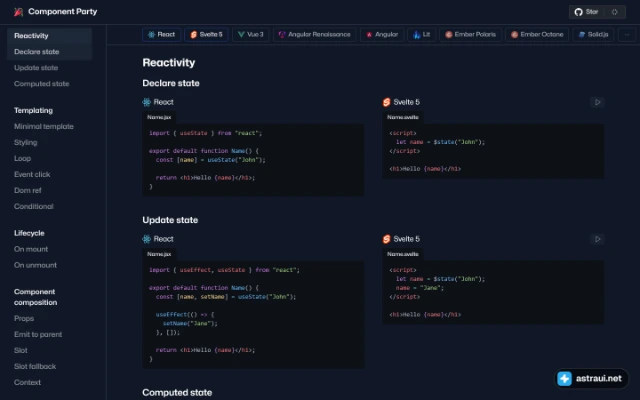
Task: Click React icon under Update state
Action: (147, 239)
